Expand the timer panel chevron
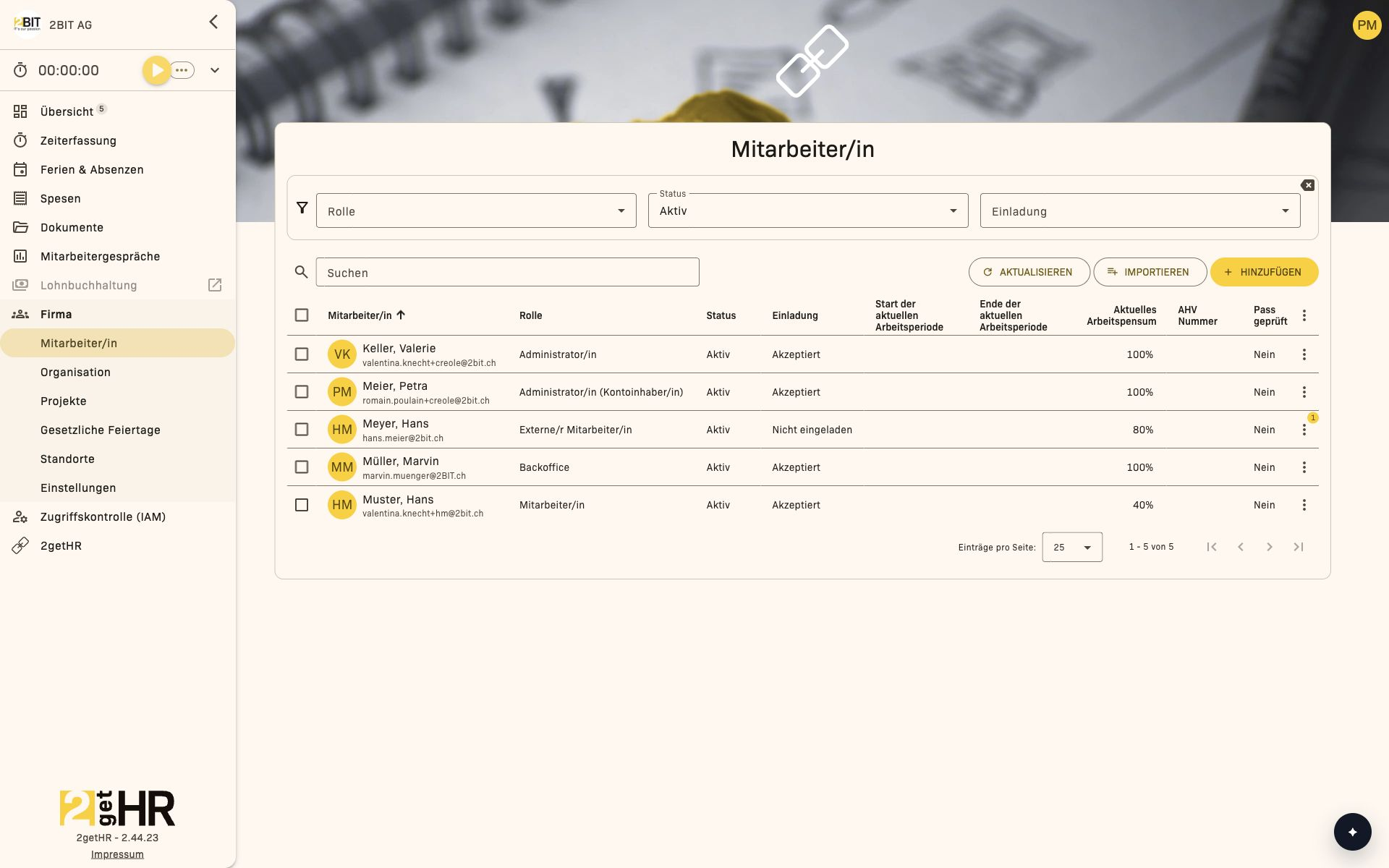 (x=215, y=70)
